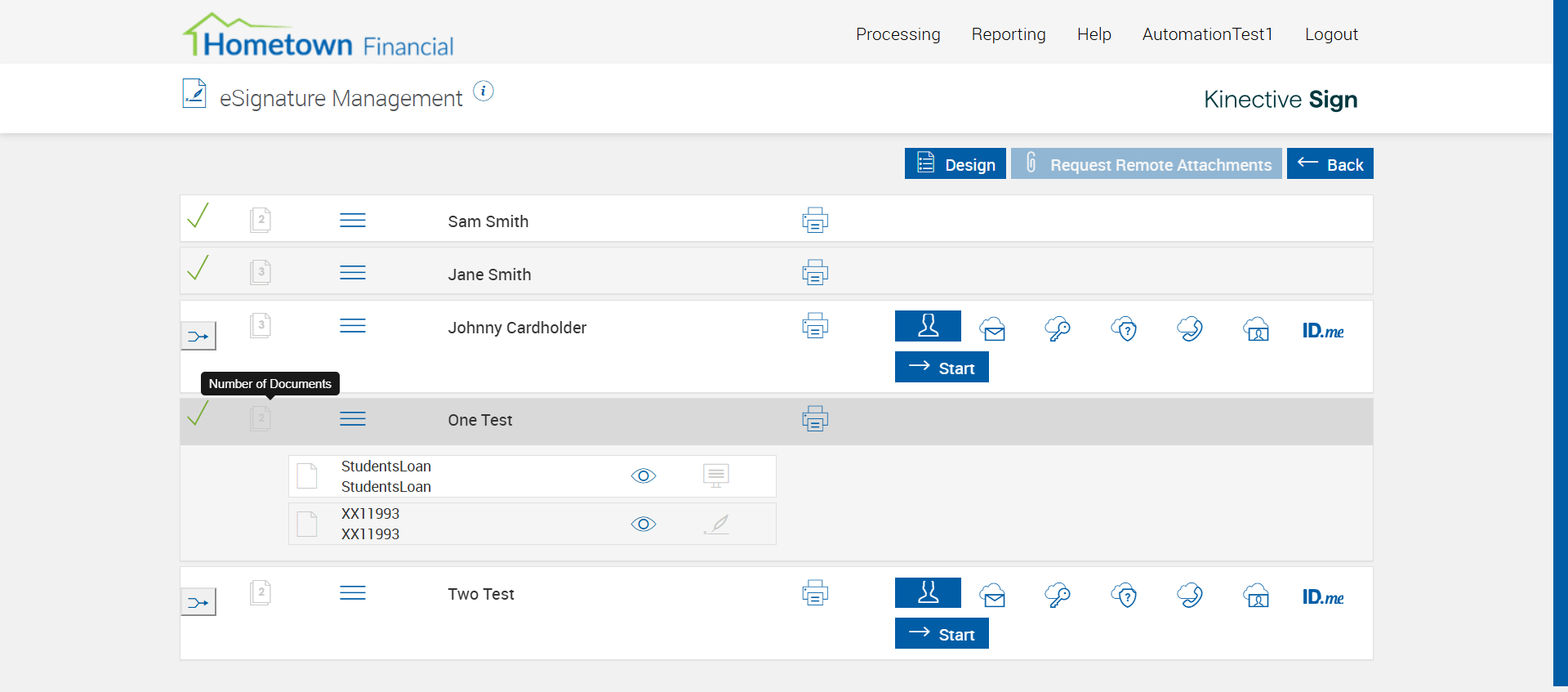Select in-person signing icon for Johnny Cardholder

(x=928, y=326)
